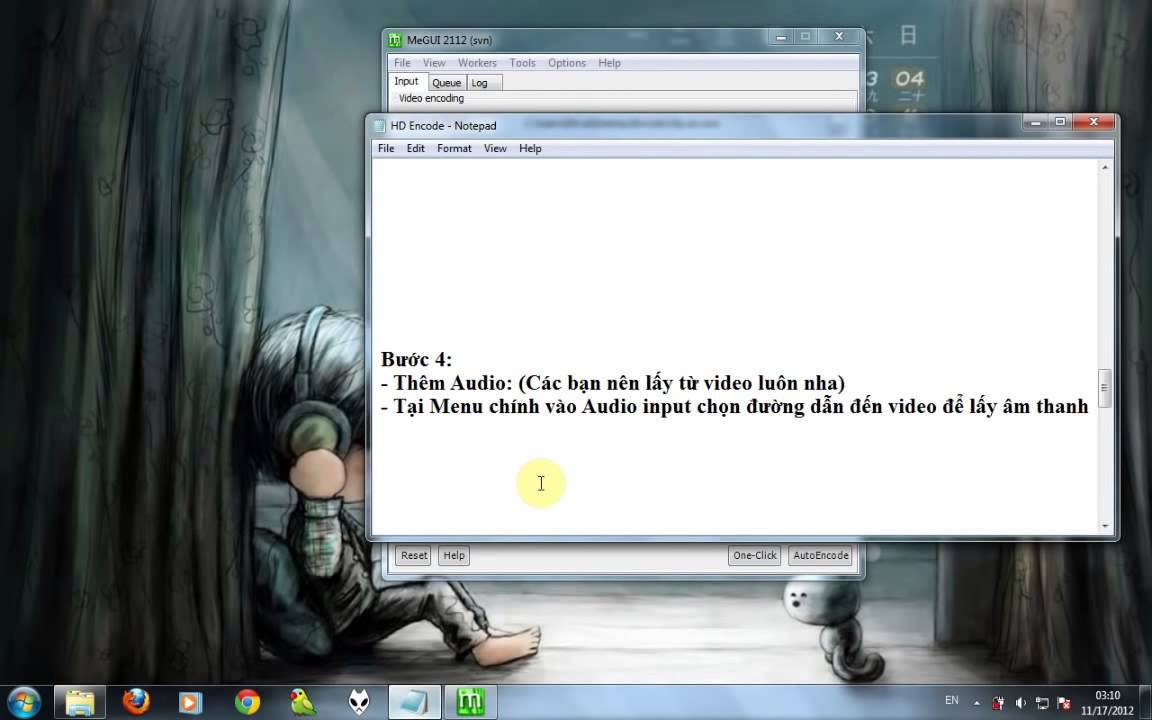The width and height of the screenshot is (1152, 720).
Task: Switch to MeGUI taskbar button
Action: point(470,702)
